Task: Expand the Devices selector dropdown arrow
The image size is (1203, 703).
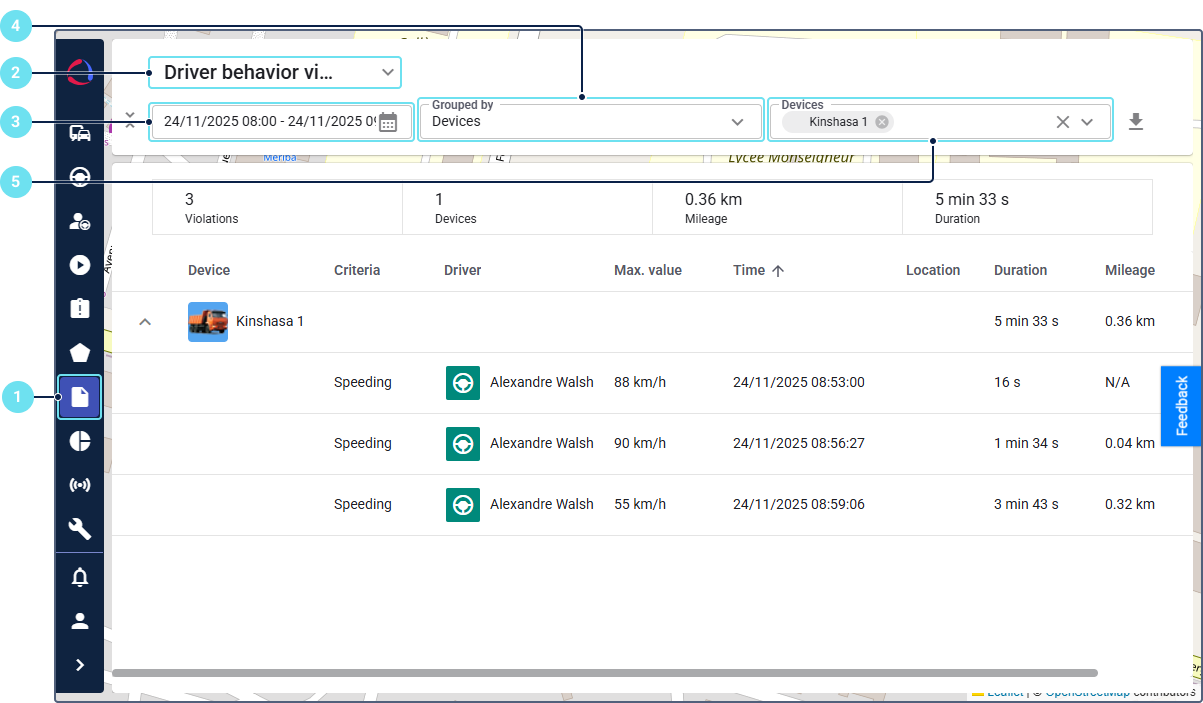Action: click(1088, 122)
